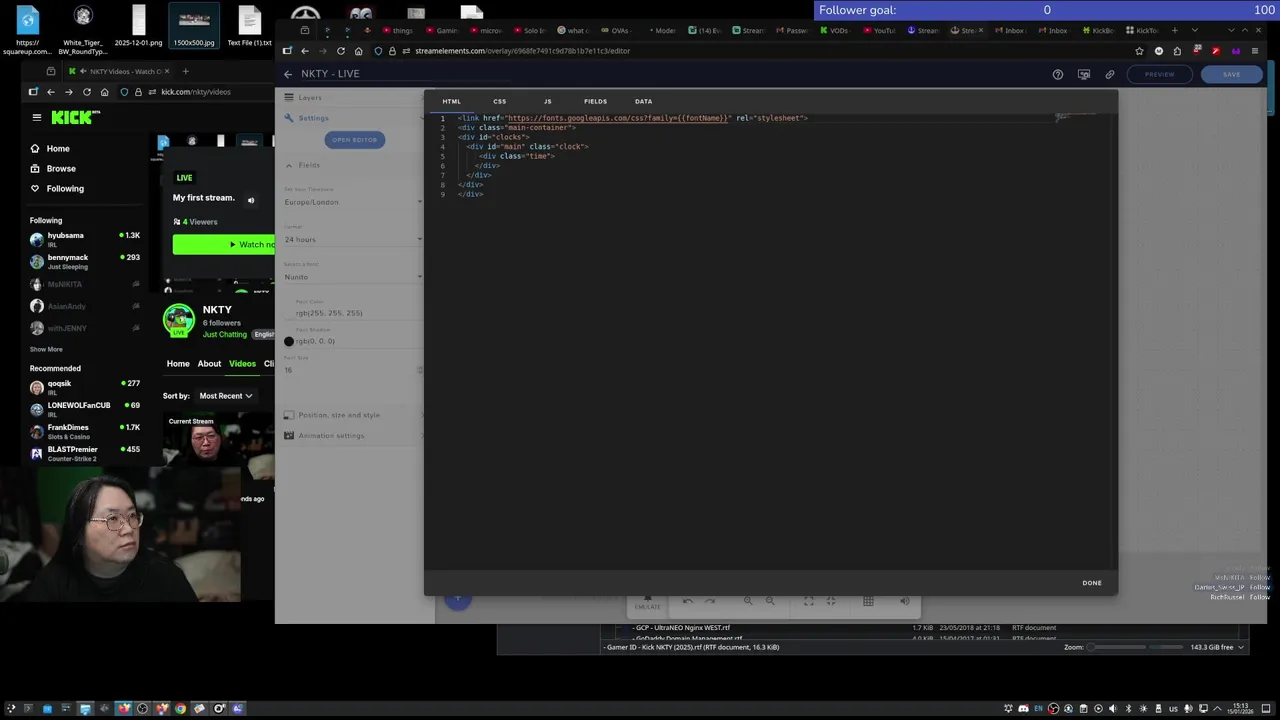Reload the StreamElements browser page
1280x720 pixels.
pos(341,51)
